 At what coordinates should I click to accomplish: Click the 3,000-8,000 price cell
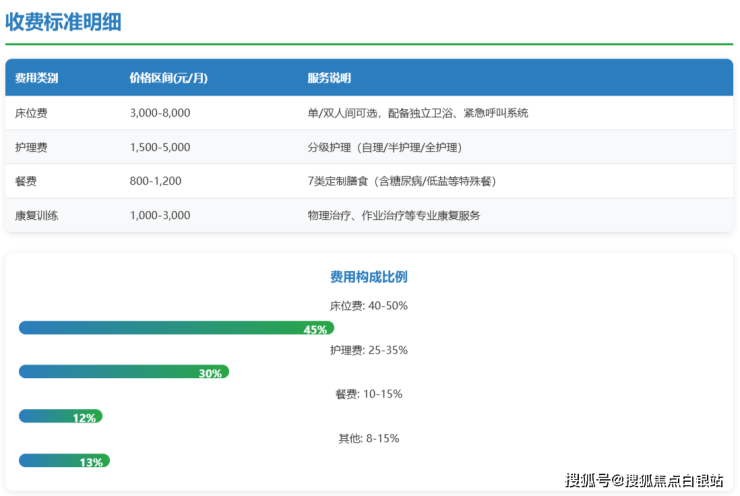click(x=159, y=113)
